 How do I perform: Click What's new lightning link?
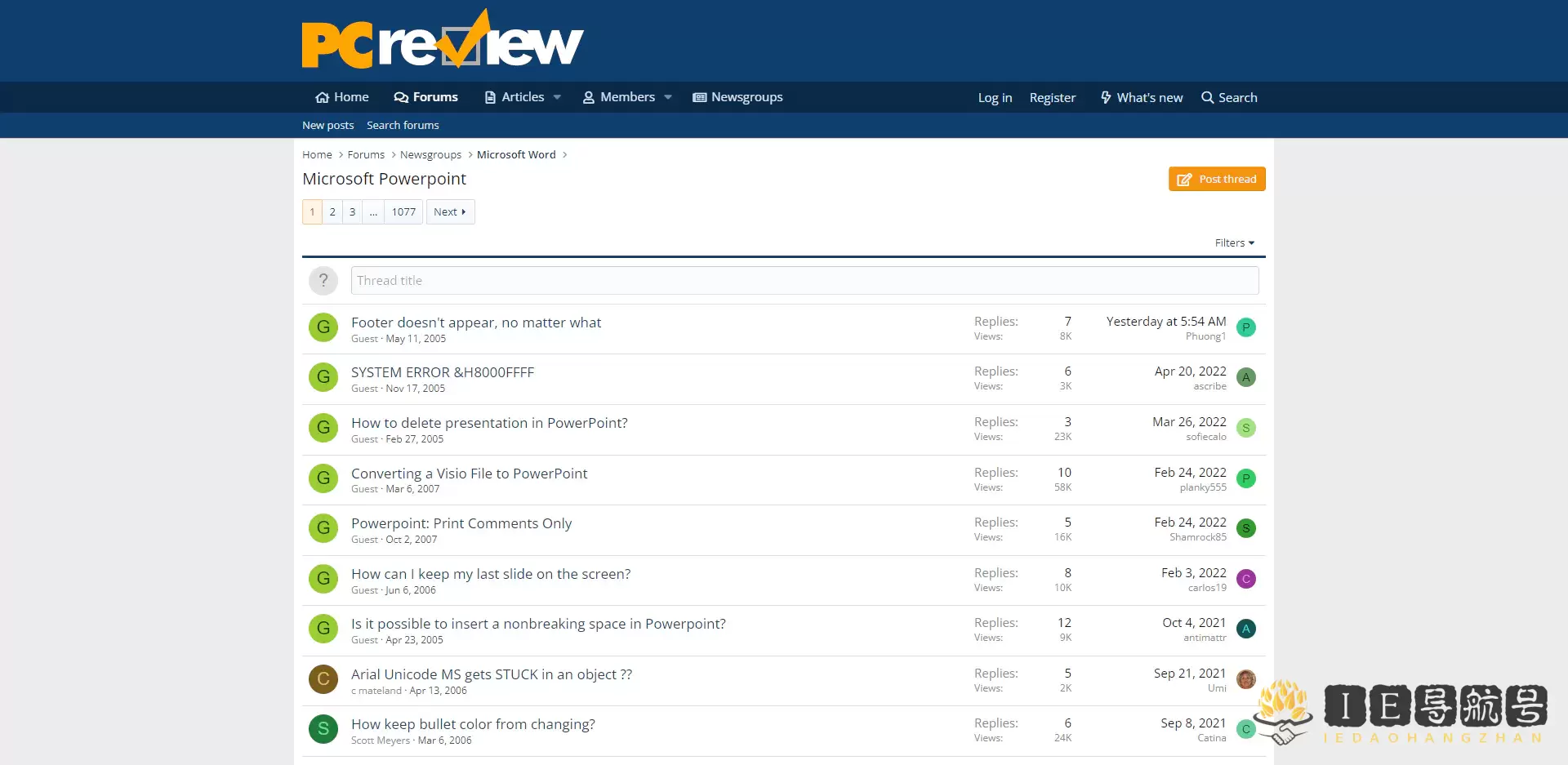pyautogui.click(x=1141, y=98)
